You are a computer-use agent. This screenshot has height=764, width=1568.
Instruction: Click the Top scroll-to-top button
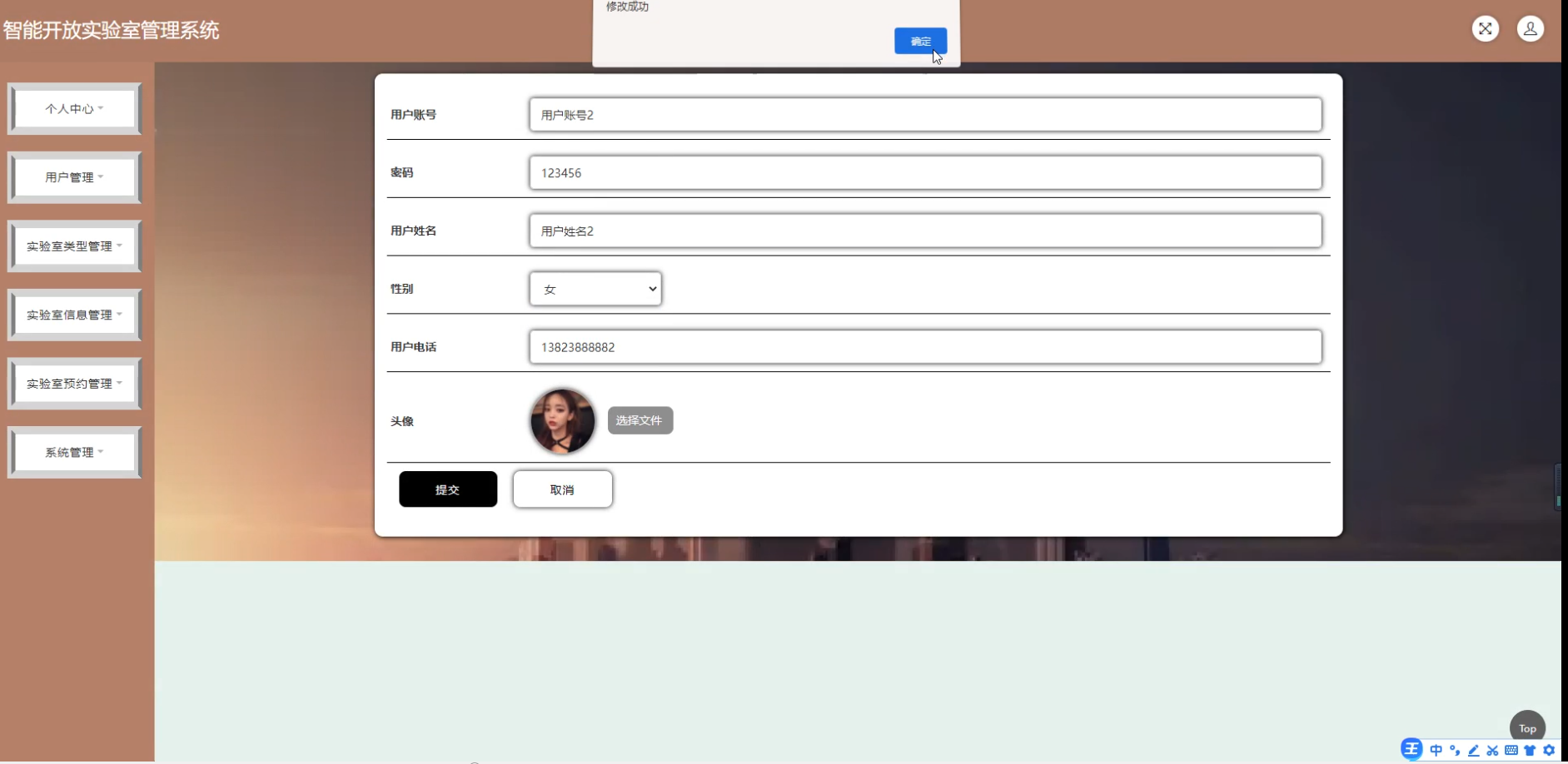(1527, 728)
